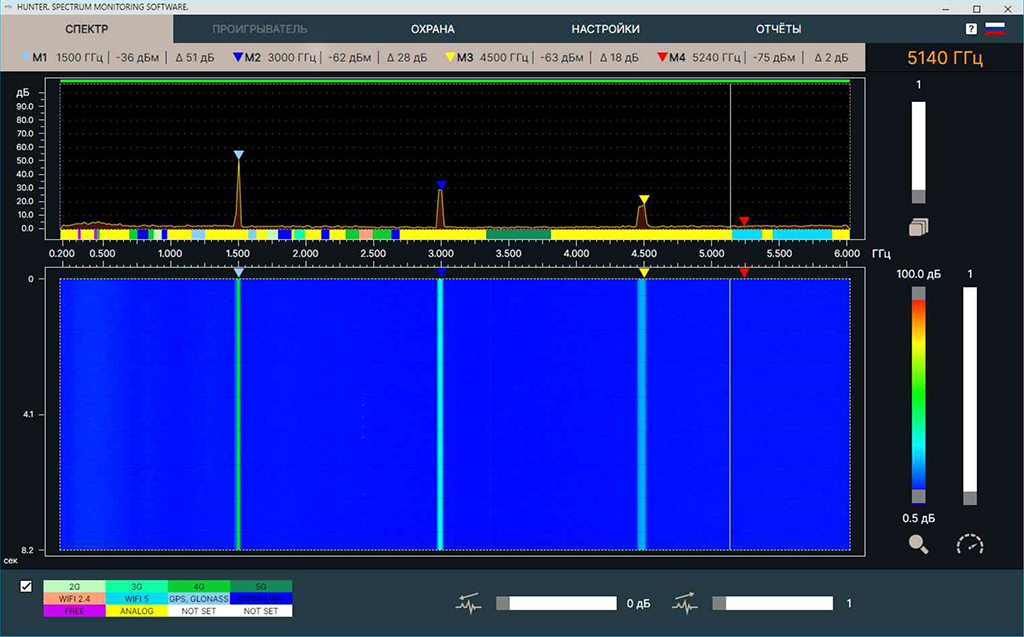This screenshot has height=637, width=1024.
Task: Click the light blue strip at 4.500 in waterfall
Action: click(x=642, y=414)
